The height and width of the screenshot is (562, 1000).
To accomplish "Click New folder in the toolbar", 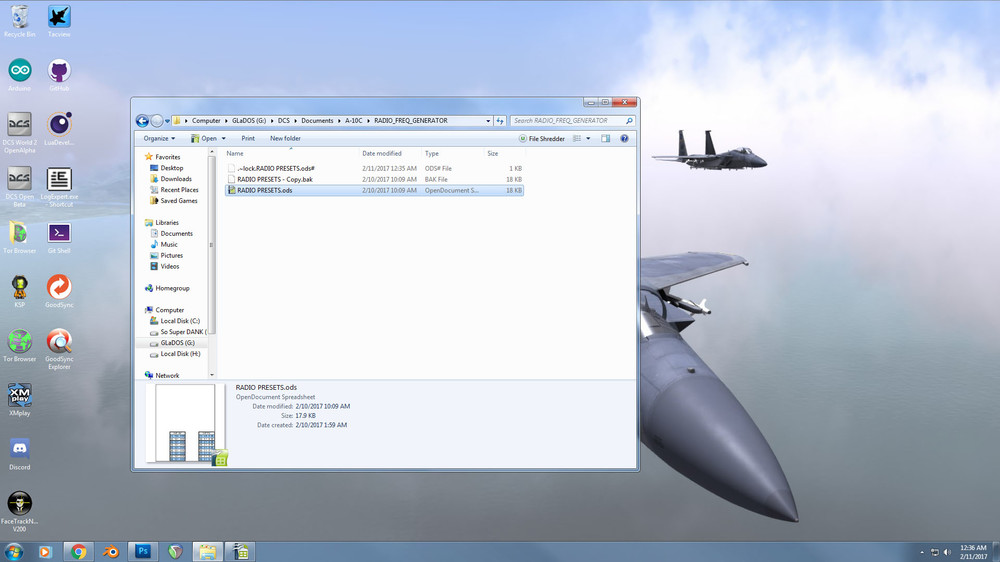I will pyautogui.click(x=285, y=138).
